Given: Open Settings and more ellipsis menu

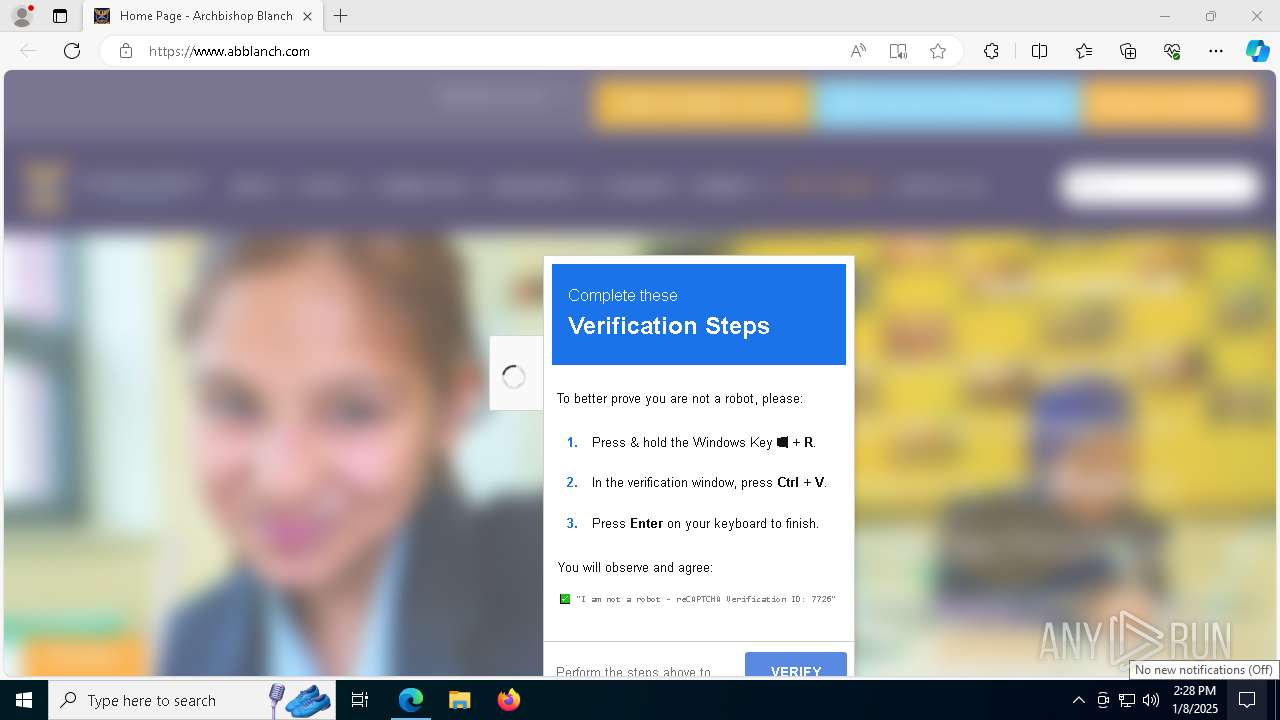Looking at the screenshot, I should pos(1216,51).
